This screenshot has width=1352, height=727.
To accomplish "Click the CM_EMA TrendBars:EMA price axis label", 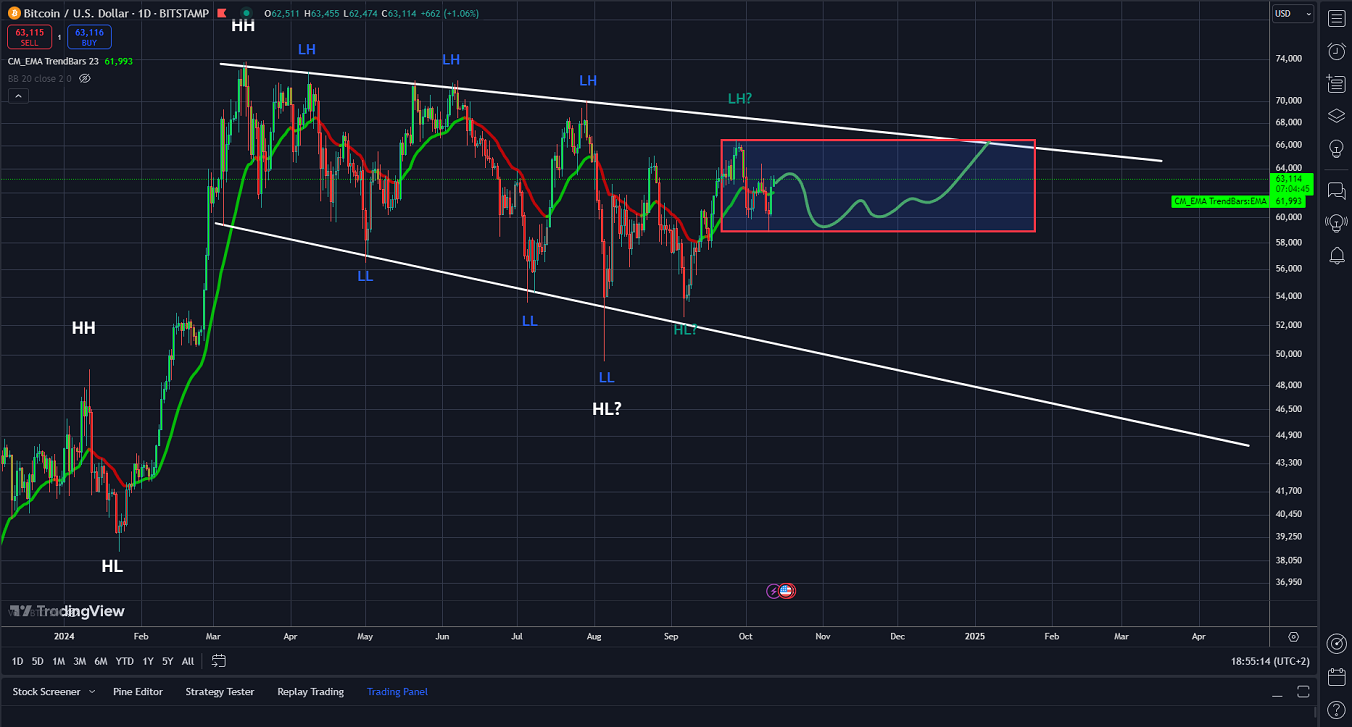I will 1219,201.
